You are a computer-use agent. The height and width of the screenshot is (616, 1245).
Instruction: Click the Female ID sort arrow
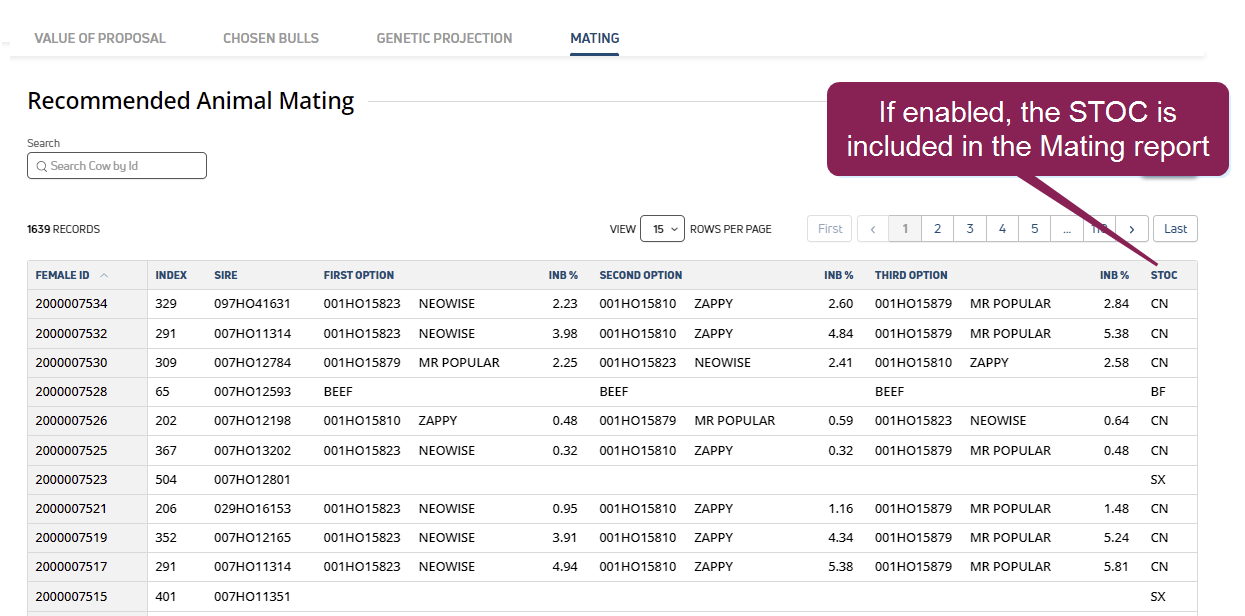104,275
